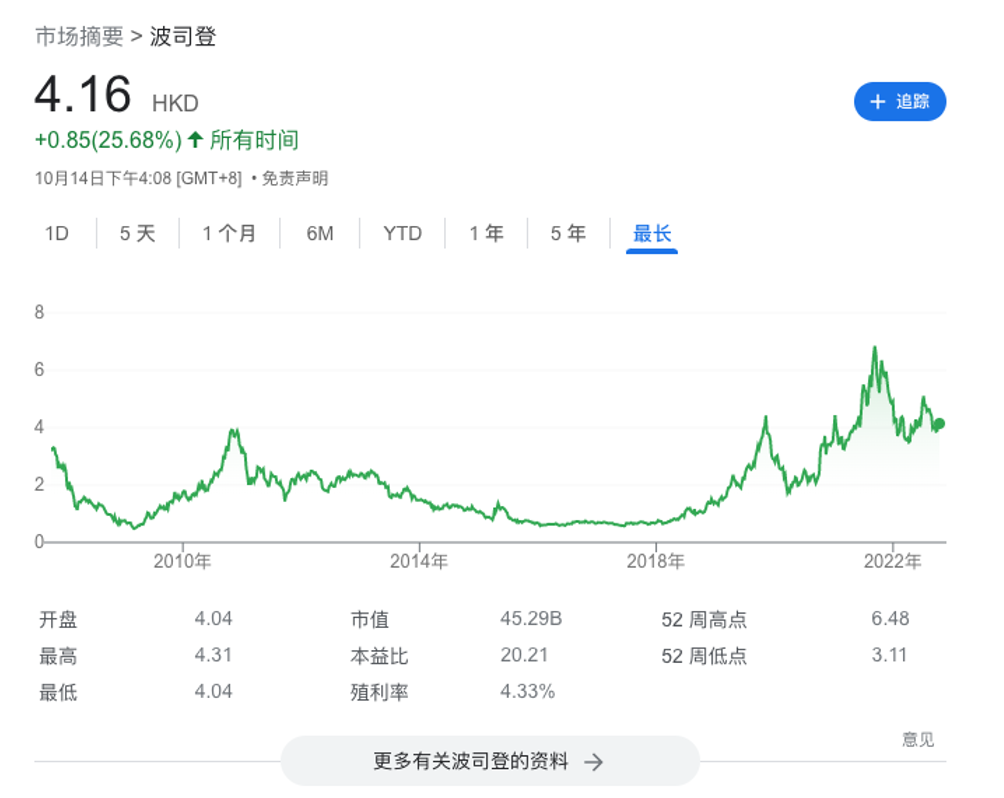Click the 2014年 axis label
Image resolution: width=1004 pixels, height=798 pixels.
419,562
